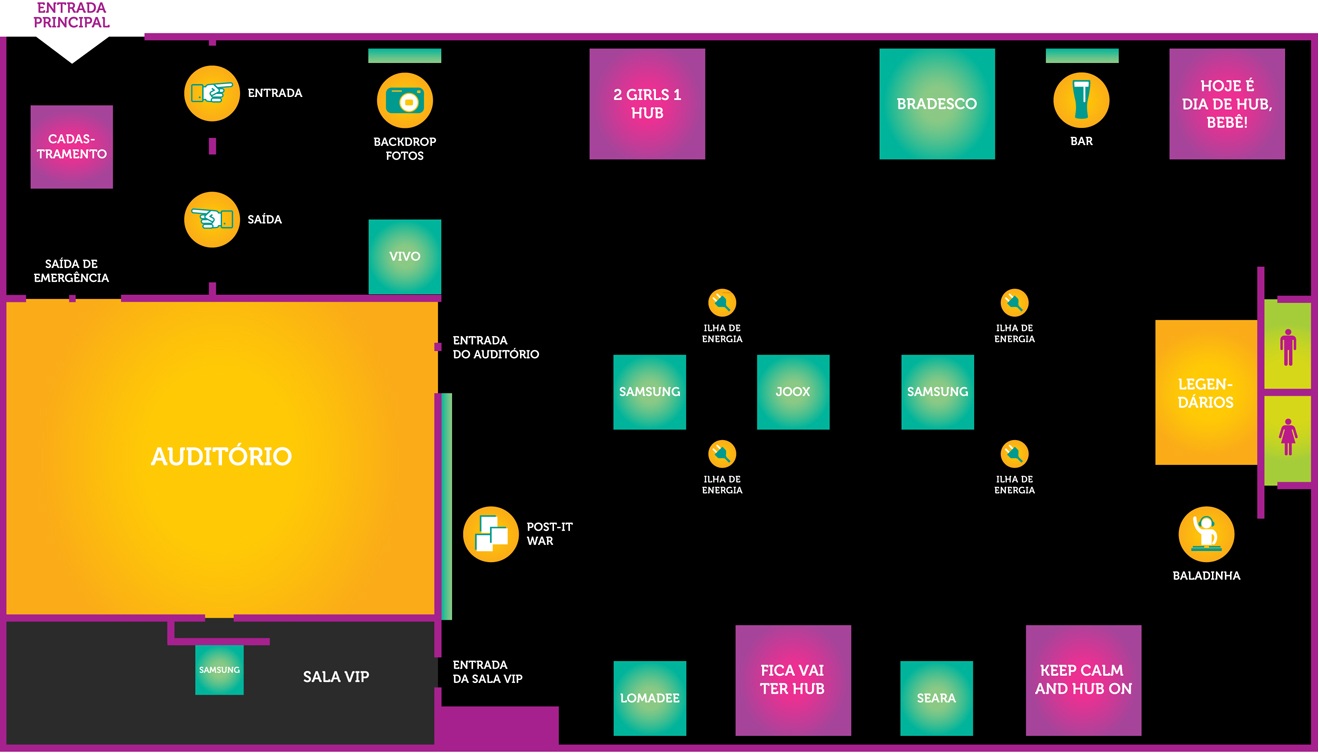
Task: Select the Lomadee booth
Action: [x=650, y=698]
